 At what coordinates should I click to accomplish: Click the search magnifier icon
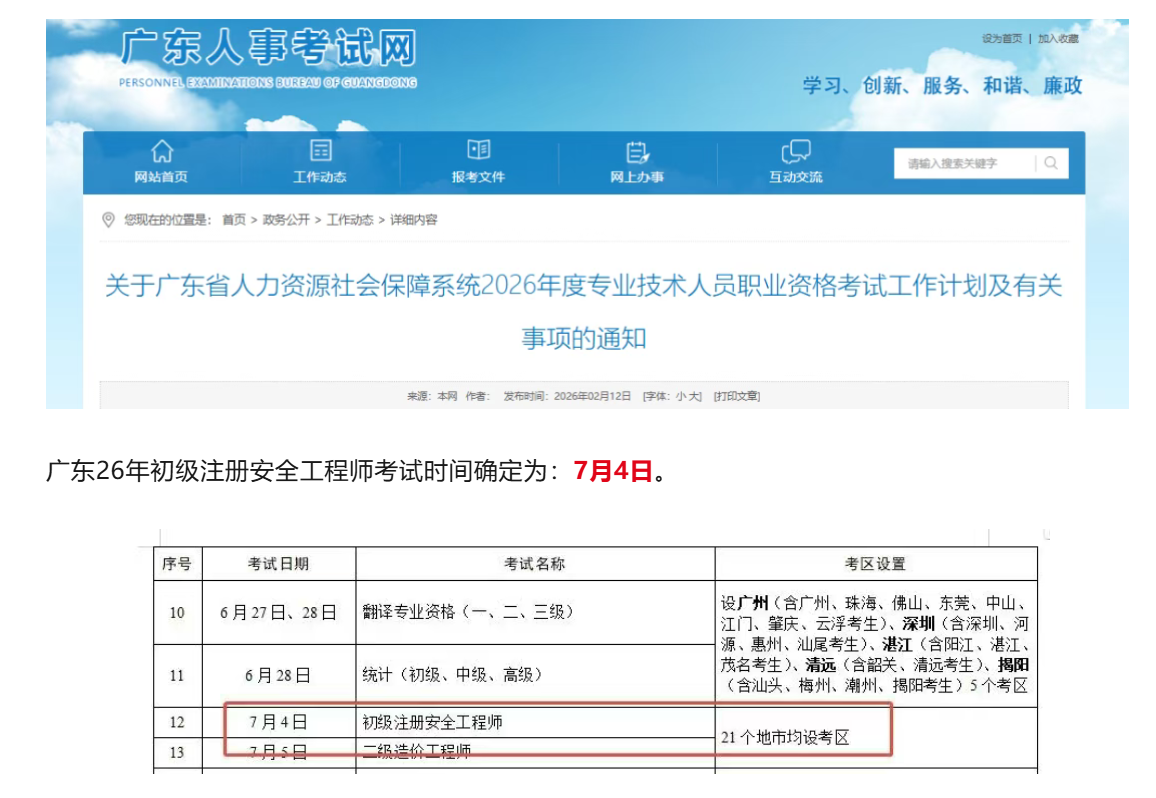pyautogui.click(x=1050, y=162)
